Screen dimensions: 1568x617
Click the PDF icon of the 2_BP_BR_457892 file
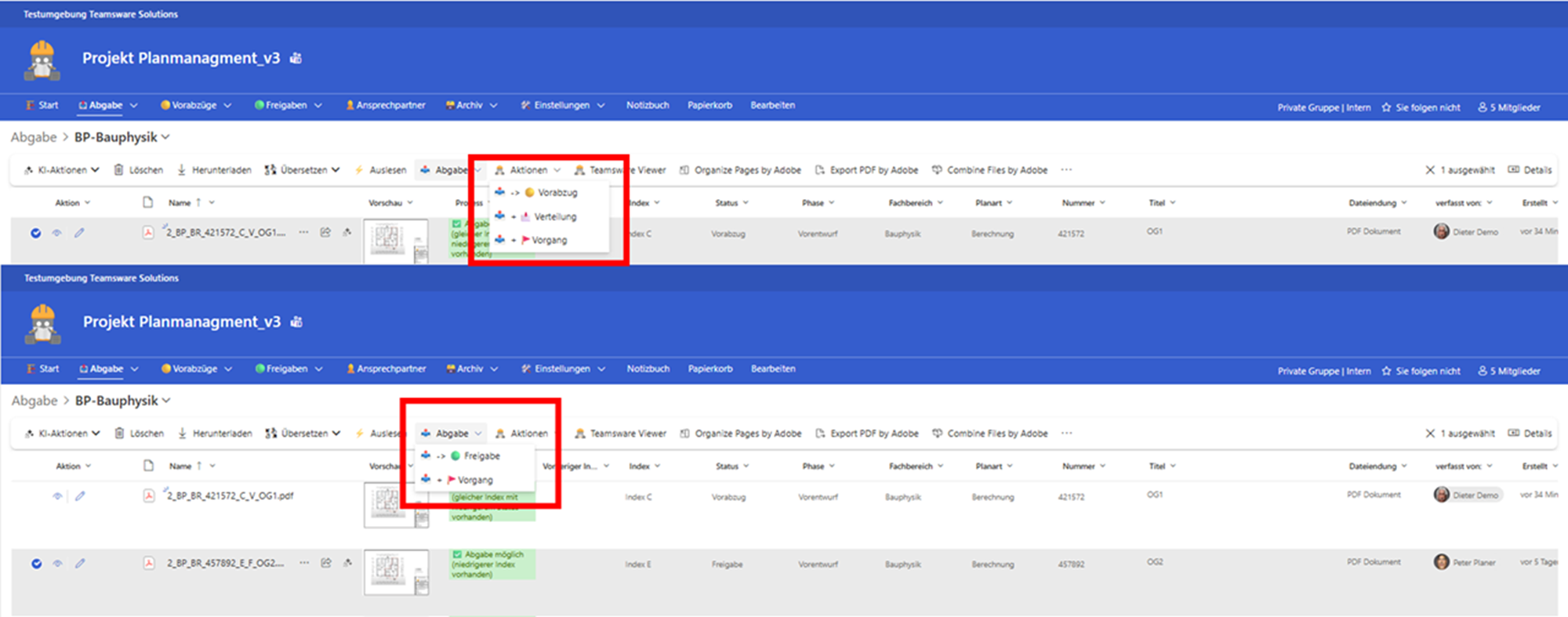148,563
